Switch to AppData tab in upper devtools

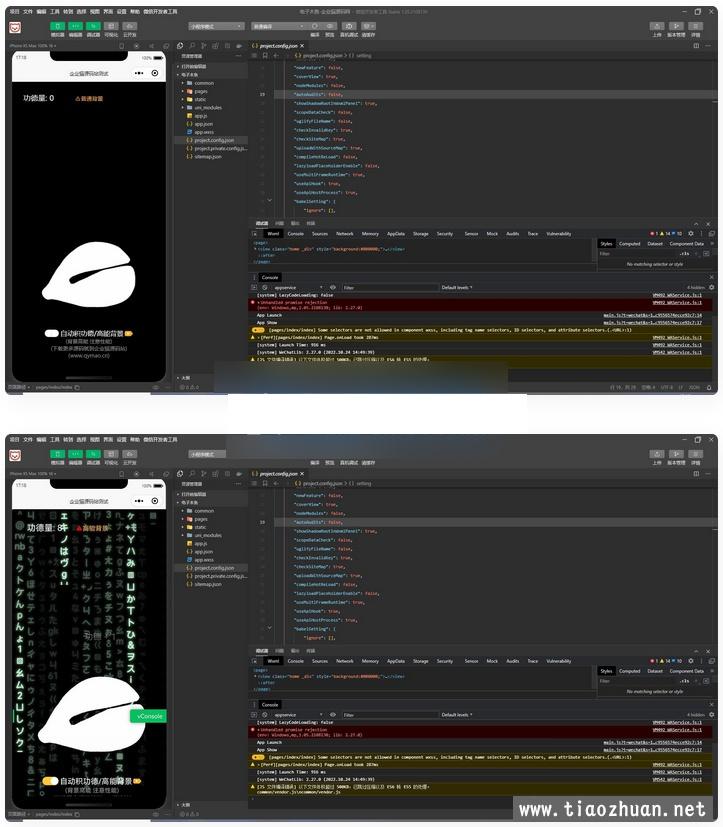pyautogui.click(x=396, y=234)
